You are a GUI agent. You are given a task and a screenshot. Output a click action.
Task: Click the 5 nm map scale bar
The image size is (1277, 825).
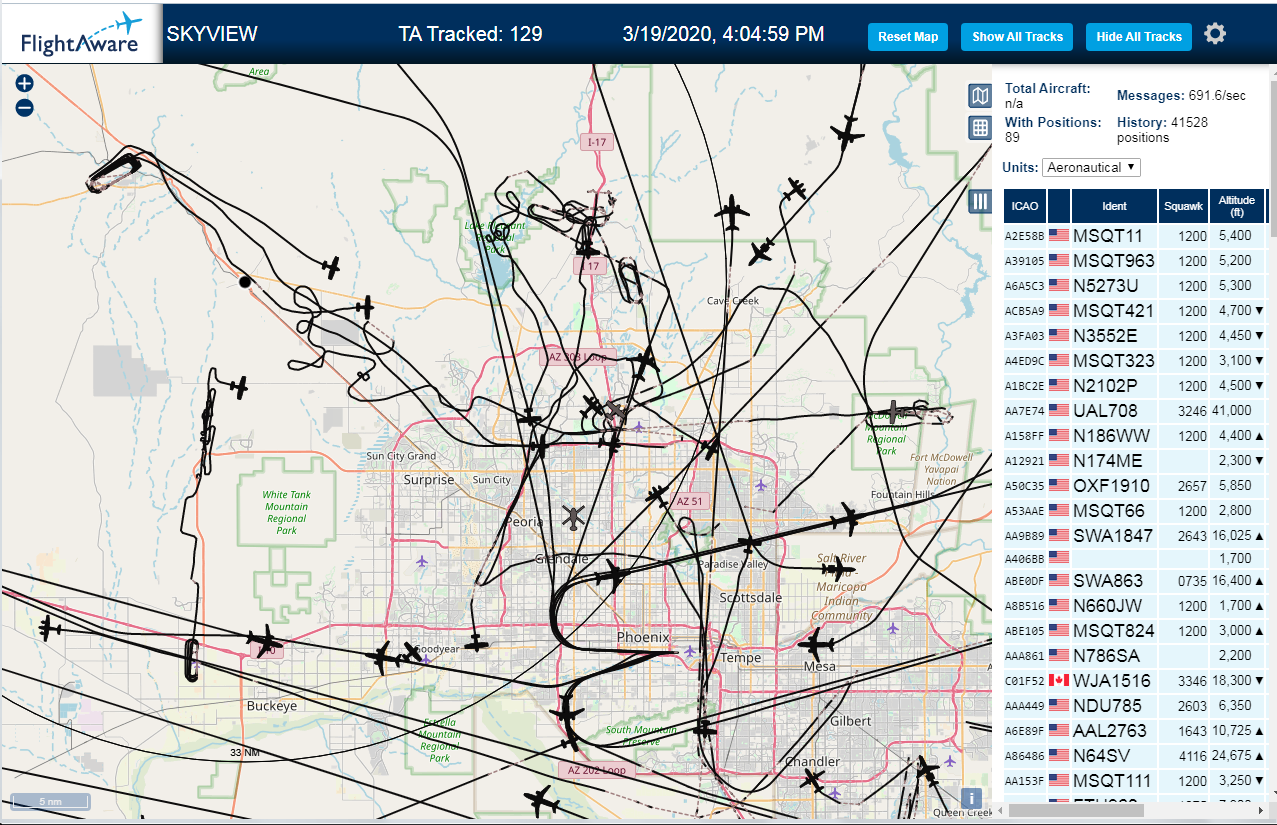(x=50, y=801)
